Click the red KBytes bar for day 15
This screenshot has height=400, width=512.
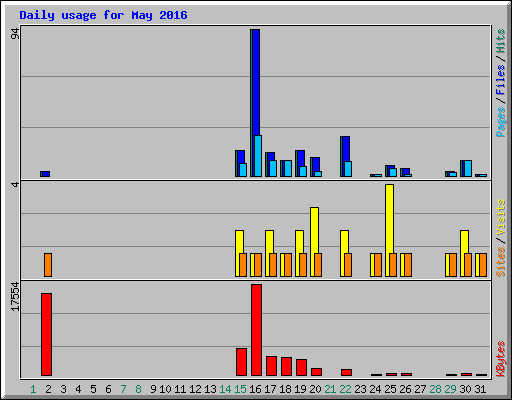pyautogui.click(x=241, y=362)
